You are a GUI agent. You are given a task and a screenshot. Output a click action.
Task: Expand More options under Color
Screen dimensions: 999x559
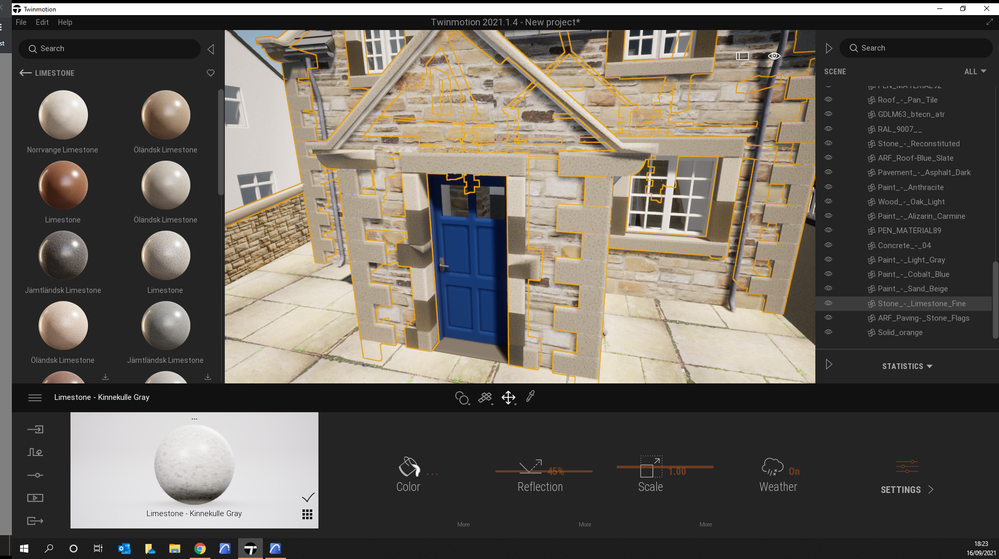point(463,525)
